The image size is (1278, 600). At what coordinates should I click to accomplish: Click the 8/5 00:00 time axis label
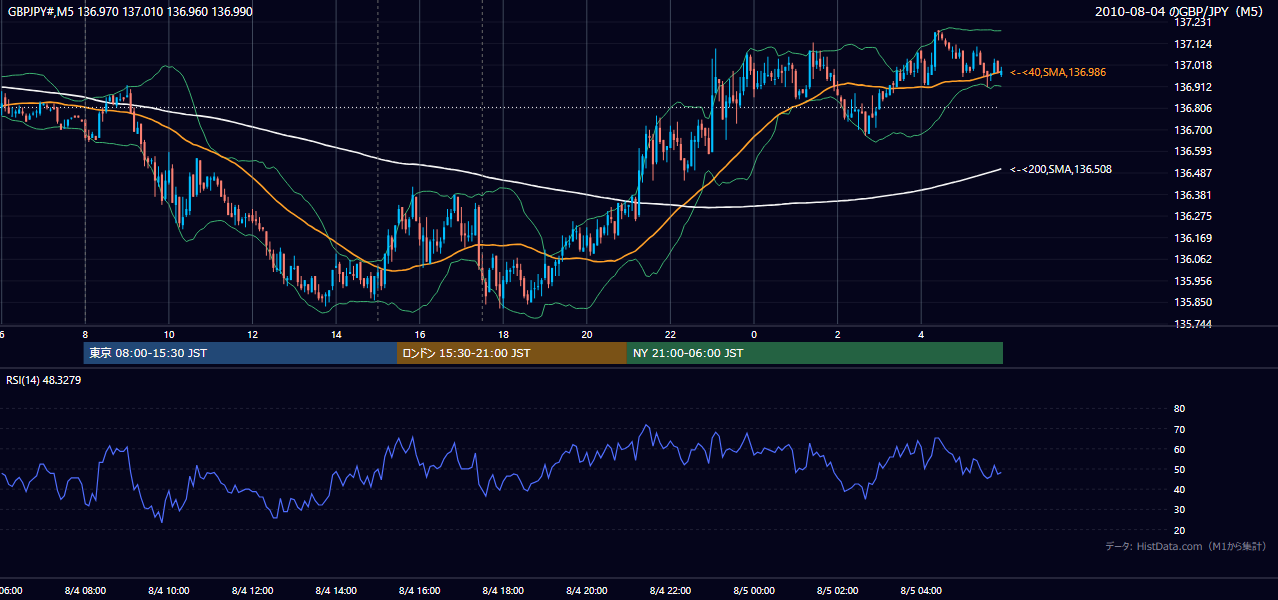[x=754, y=590]
